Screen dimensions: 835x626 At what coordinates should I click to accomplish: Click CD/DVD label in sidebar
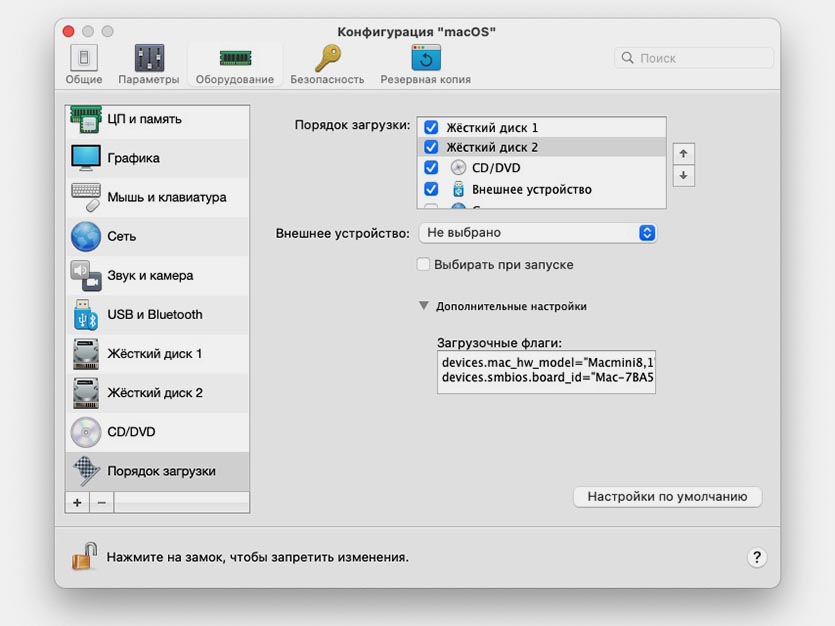tap(131, 432)
